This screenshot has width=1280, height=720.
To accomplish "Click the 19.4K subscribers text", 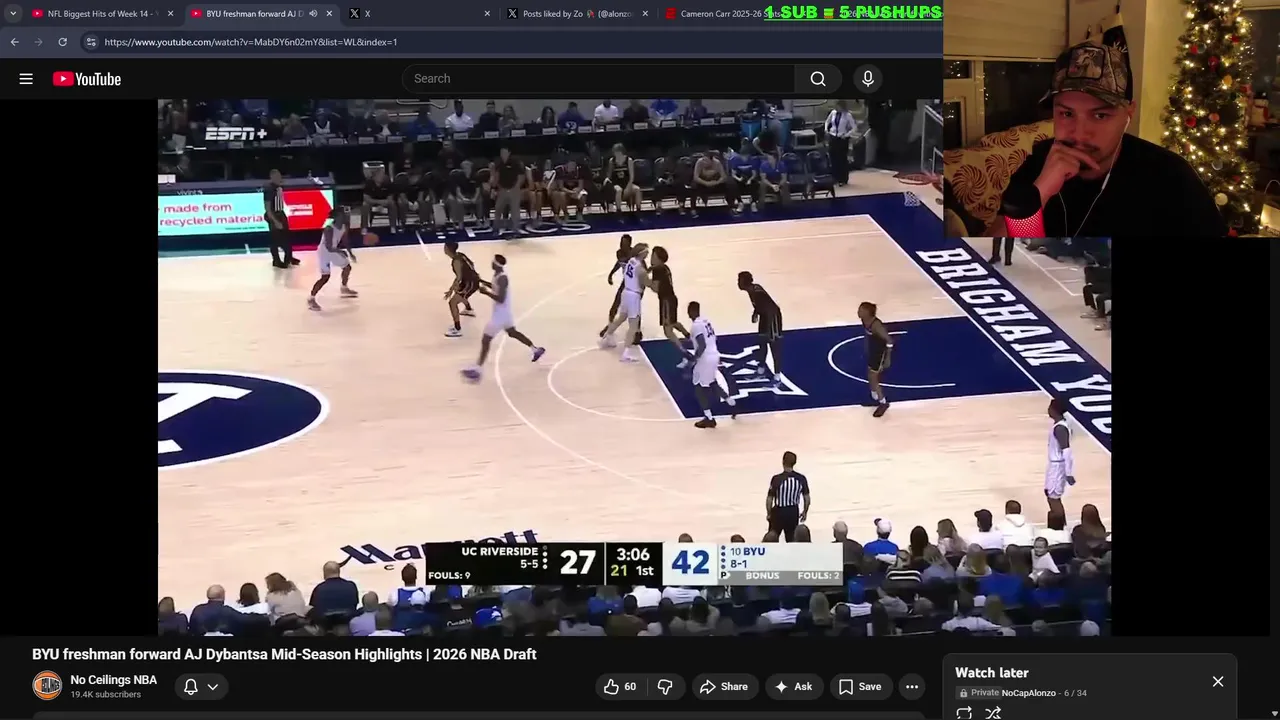I will point(105,695).
